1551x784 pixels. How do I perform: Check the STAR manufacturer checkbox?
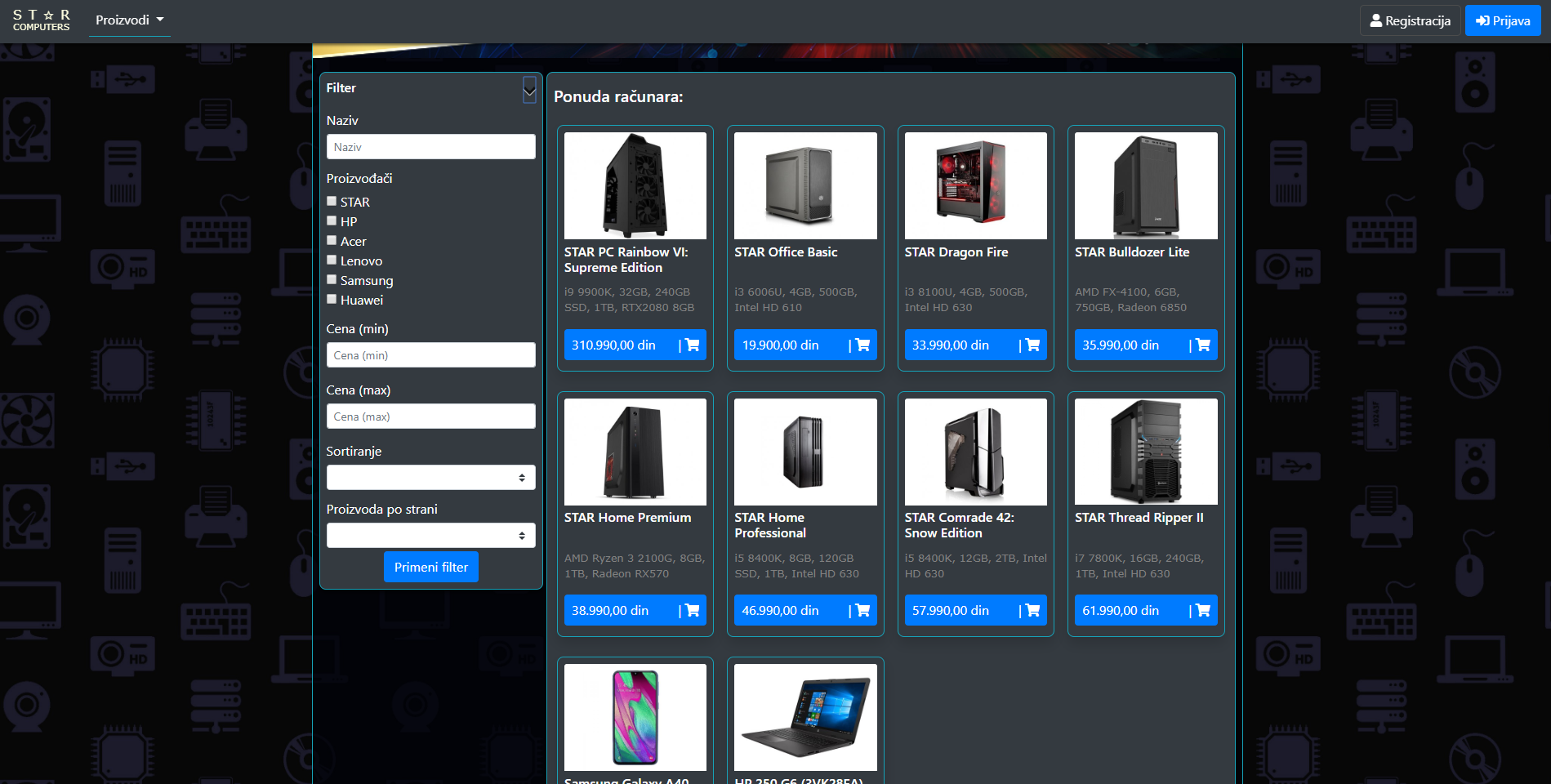coord(332,201)
